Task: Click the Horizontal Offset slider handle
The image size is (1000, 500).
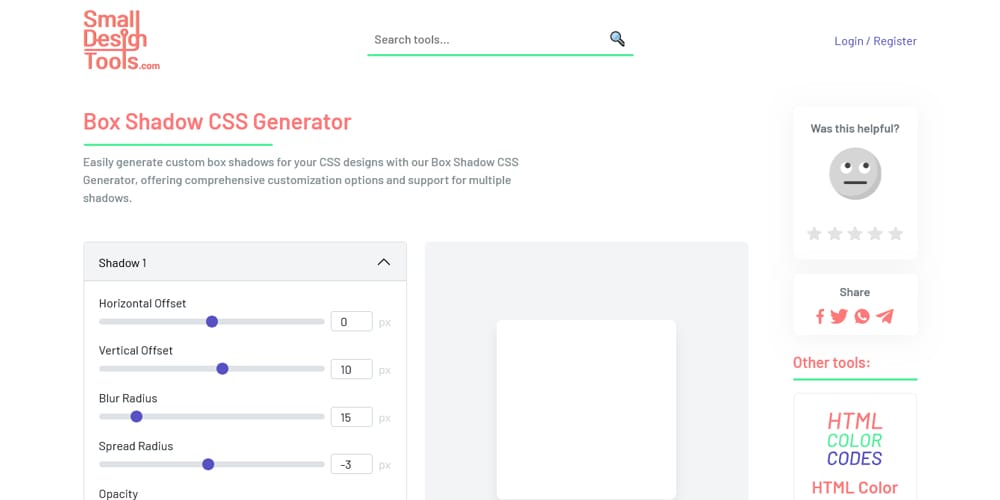Action: [x=212, y=321]
